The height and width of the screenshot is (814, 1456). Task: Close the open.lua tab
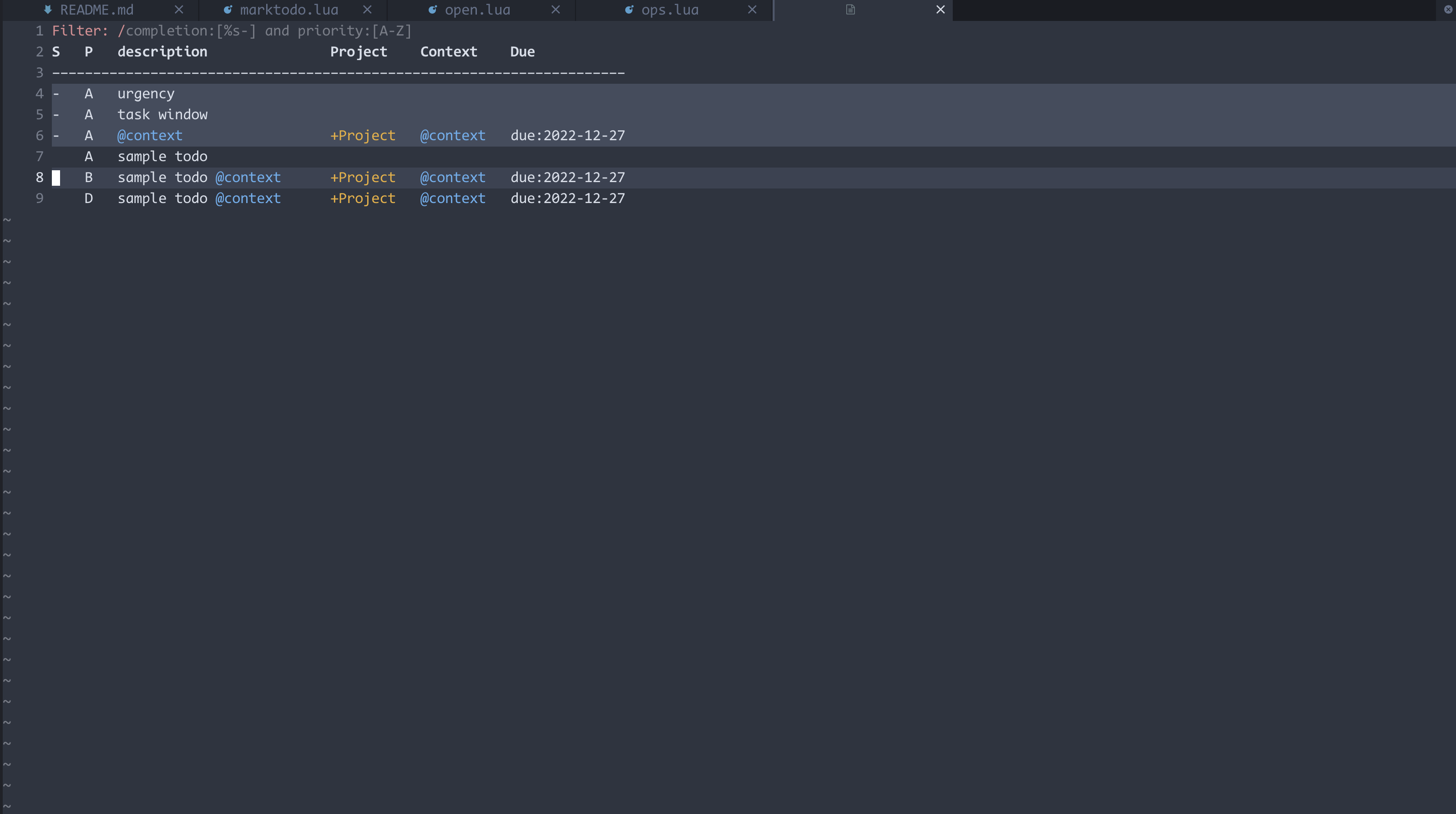tap(556, 10)
